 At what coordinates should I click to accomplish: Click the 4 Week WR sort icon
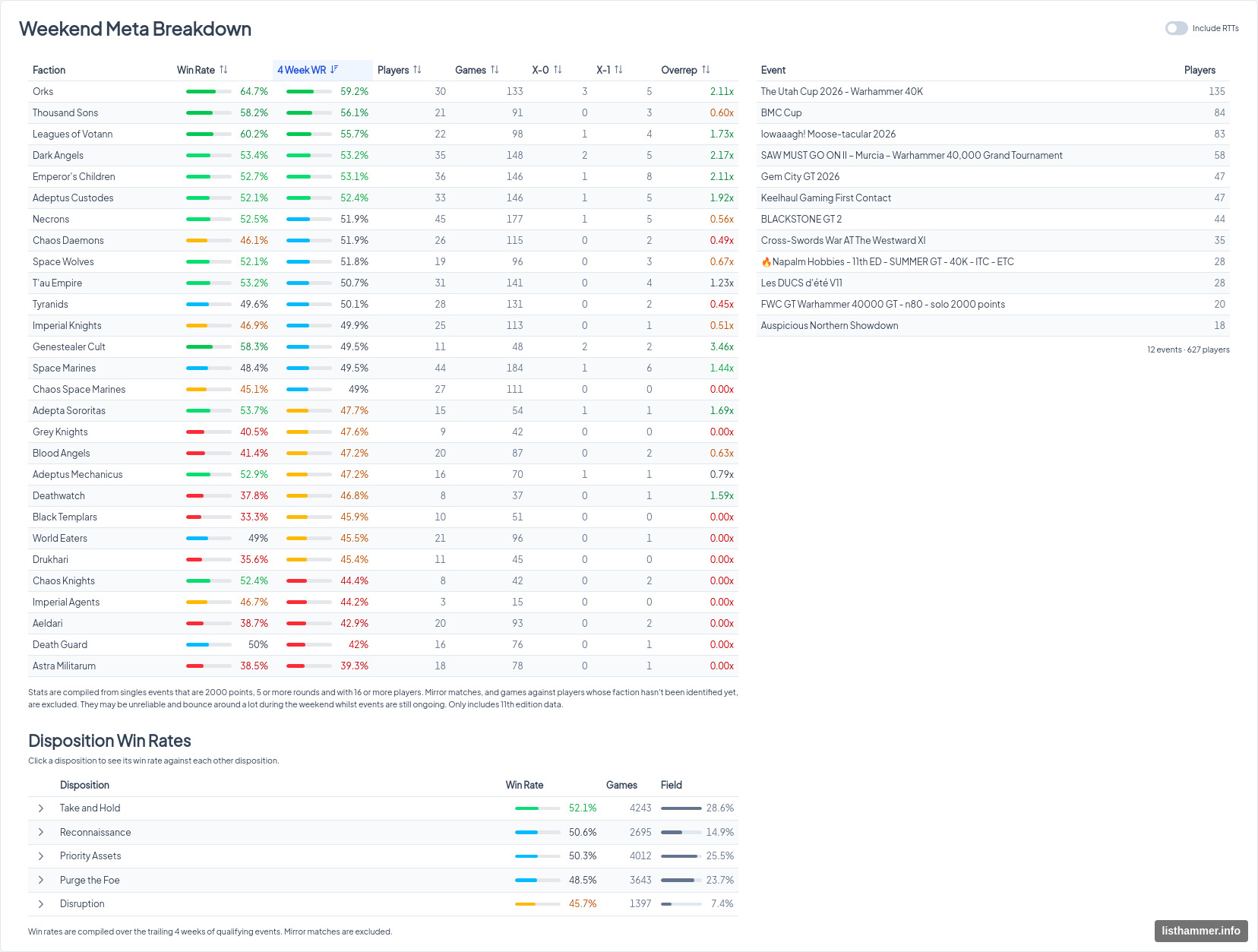click(x=334, y=70)
